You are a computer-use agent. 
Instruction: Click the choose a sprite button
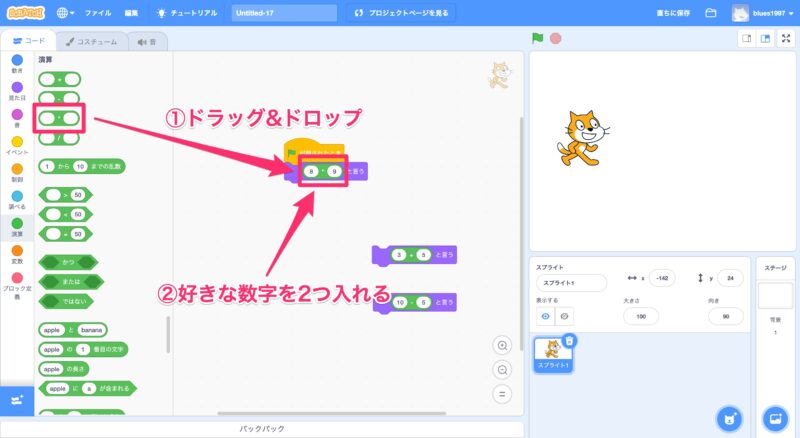click(x=730, y=416)
